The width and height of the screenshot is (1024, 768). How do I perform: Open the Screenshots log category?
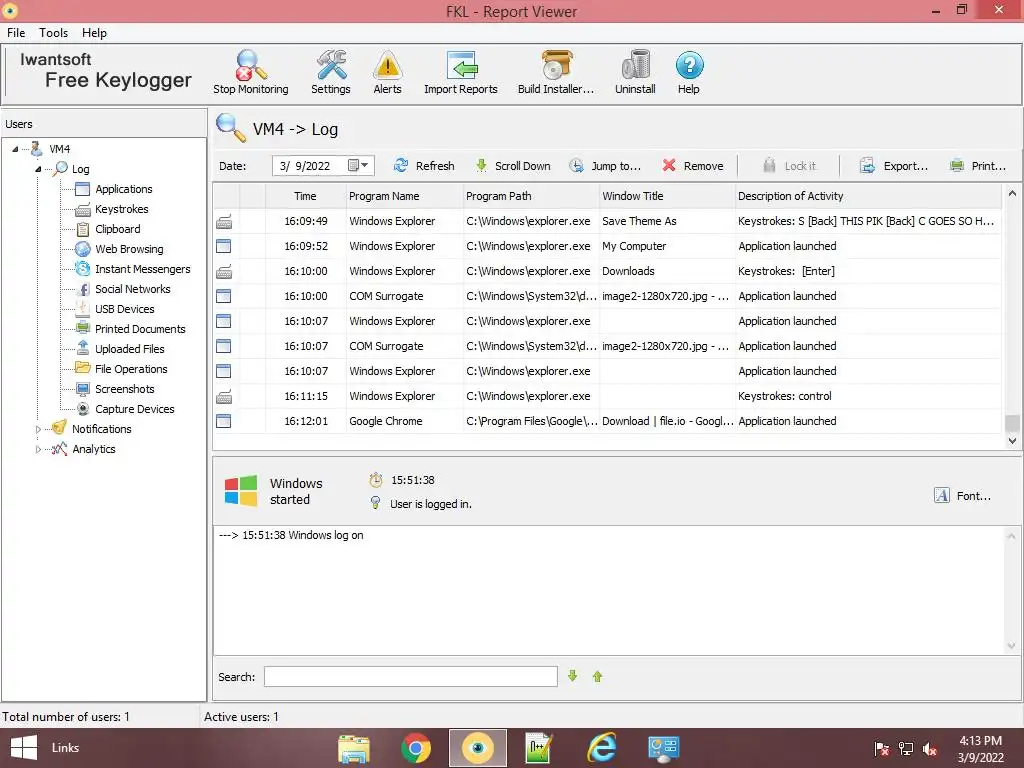click(x=125, y=389)
